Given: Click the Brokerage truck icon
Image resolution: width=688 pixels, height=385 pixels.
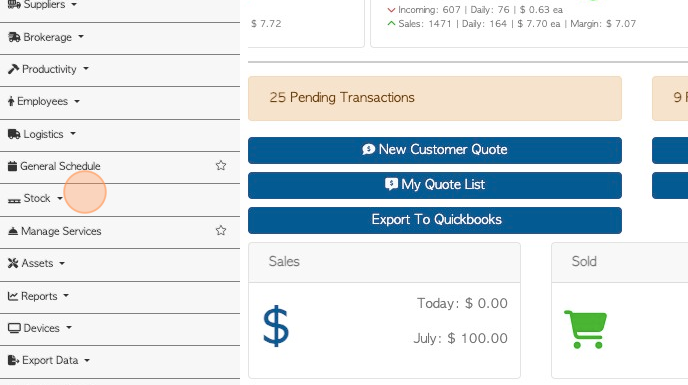Looking at the screenshot, I should click(14, 37).
